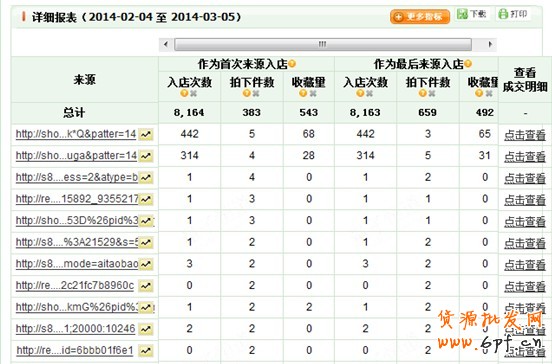Click help icon under last-source 收藏量 column
Screen dimensions: 552x364
click(479, 93)
